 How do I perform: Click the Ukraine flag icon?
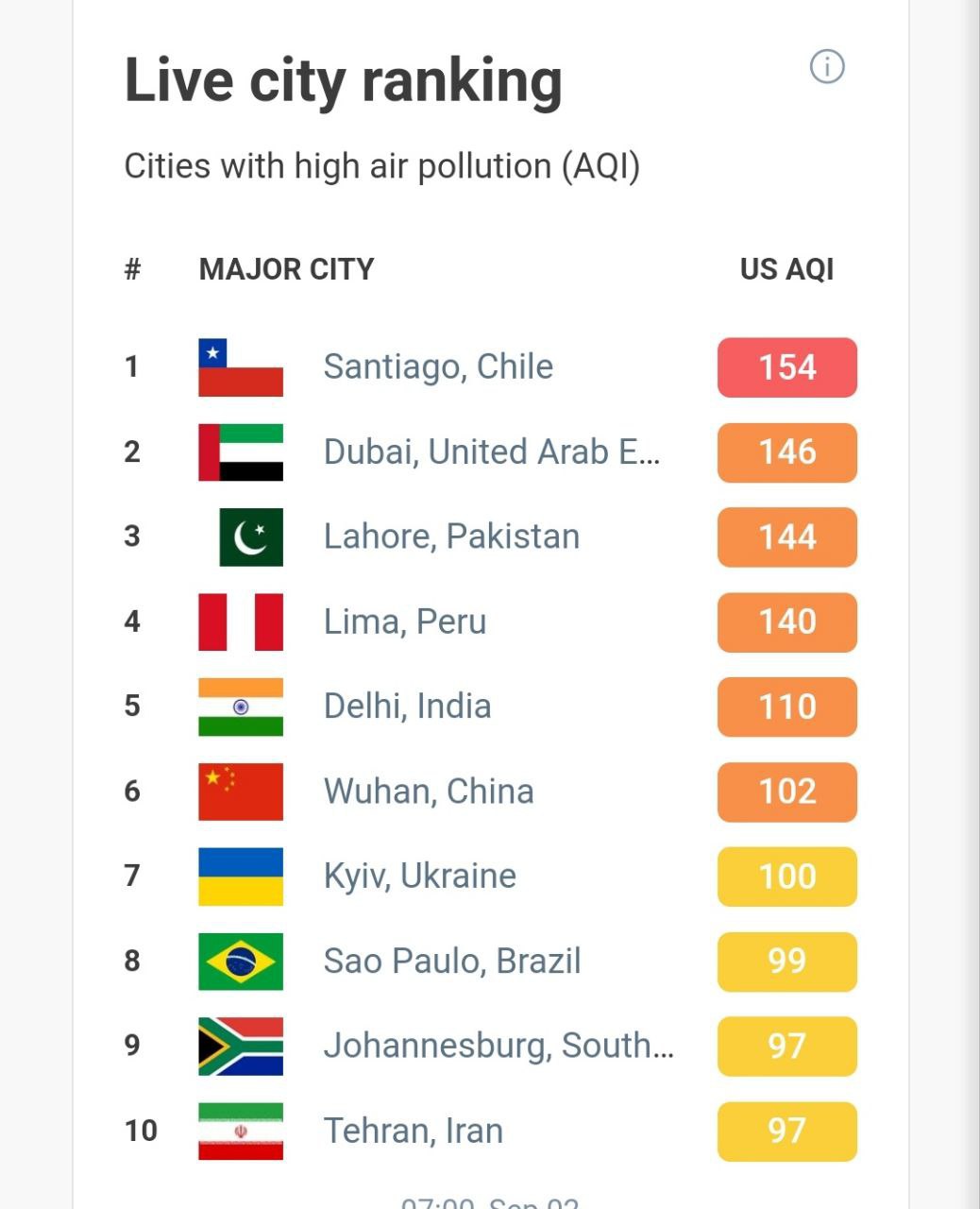pos(241,877)
